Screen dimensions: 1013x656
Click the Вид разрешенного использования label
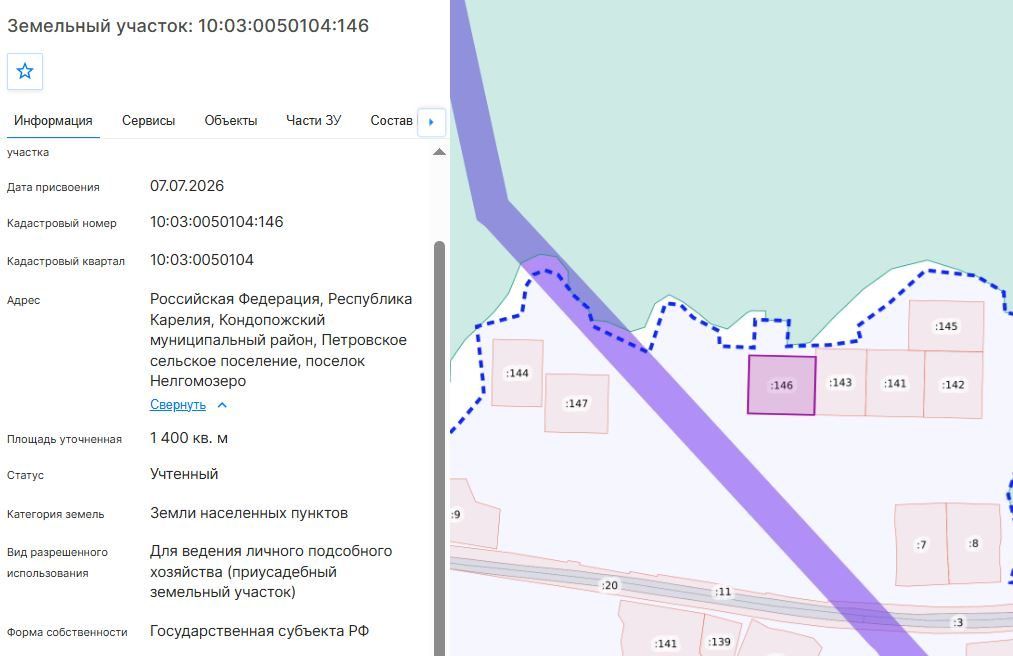(x=57, y=562)
